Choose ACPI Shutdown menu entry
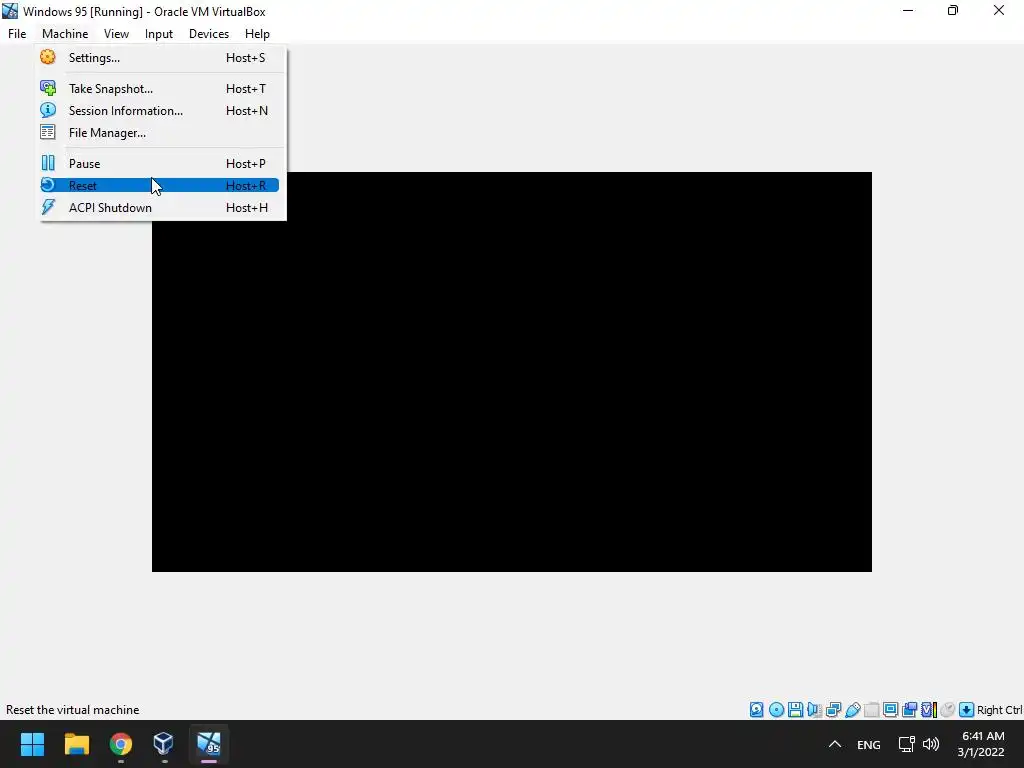The width and height of the screenshot is (1024, 768). (159, 208)
